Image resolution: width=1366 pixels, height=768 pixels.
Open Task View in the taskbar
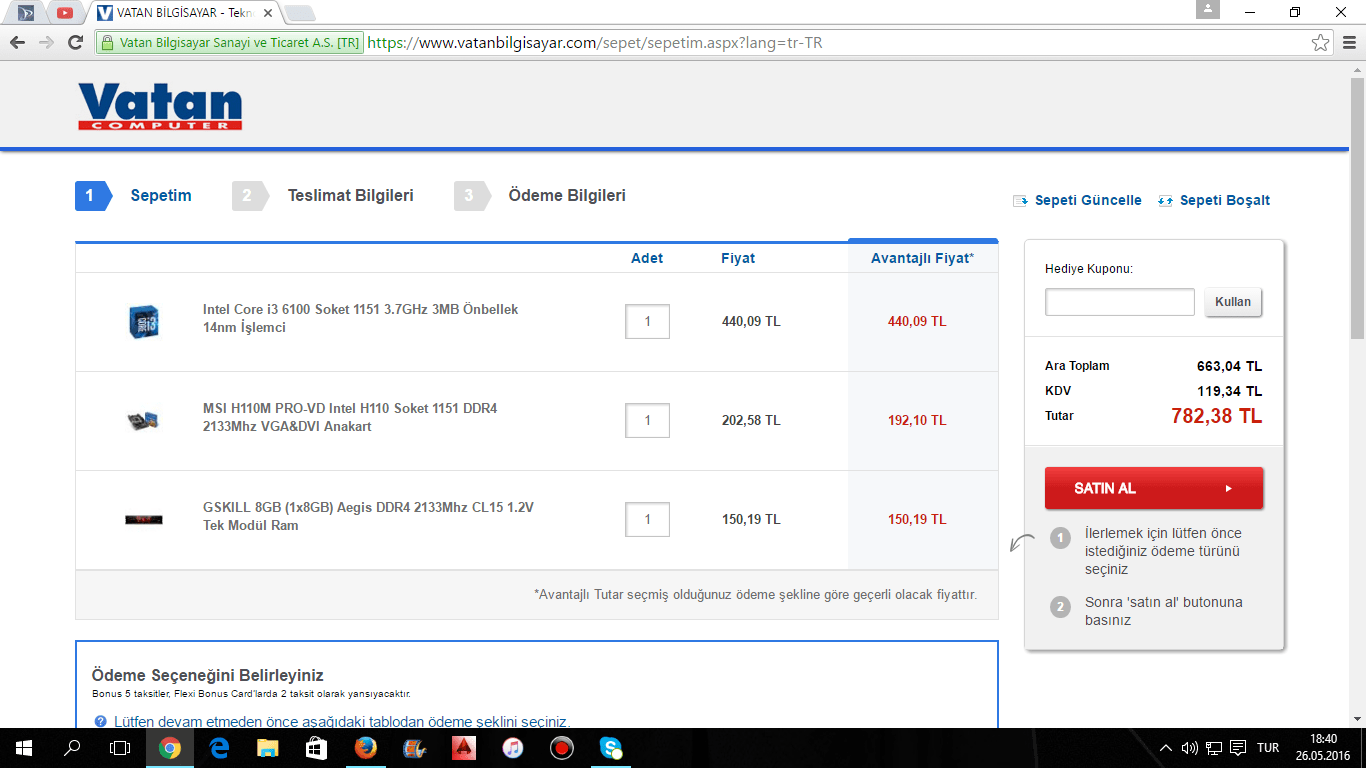coord(120,748)
